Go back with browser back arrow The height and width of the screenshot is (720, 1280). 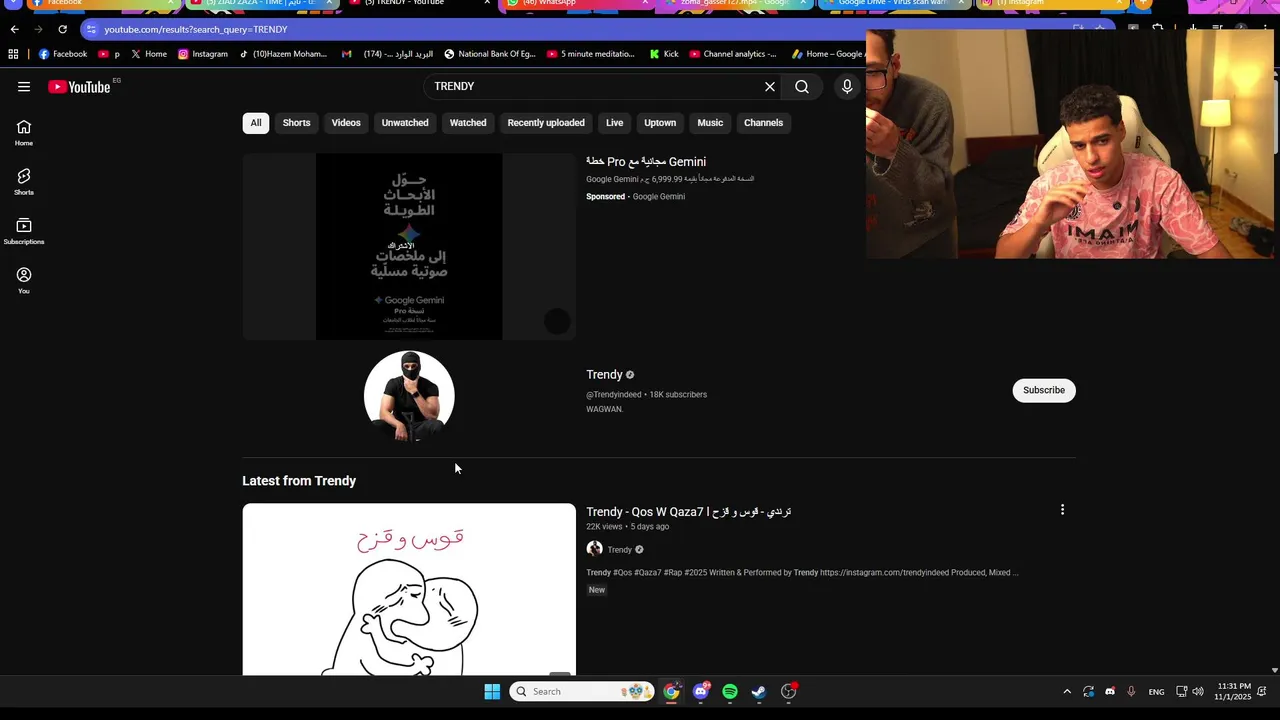coord(14,30)
